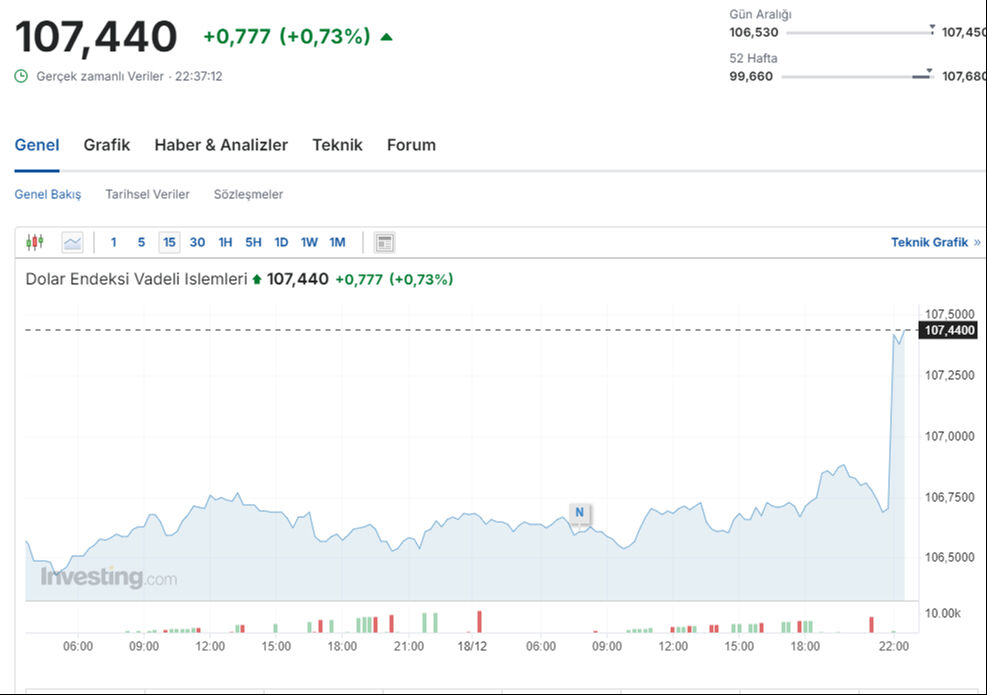Click the real-time clock icon
Image resolution: width=987 pixels, height=695 pixels.
(19, 76)
